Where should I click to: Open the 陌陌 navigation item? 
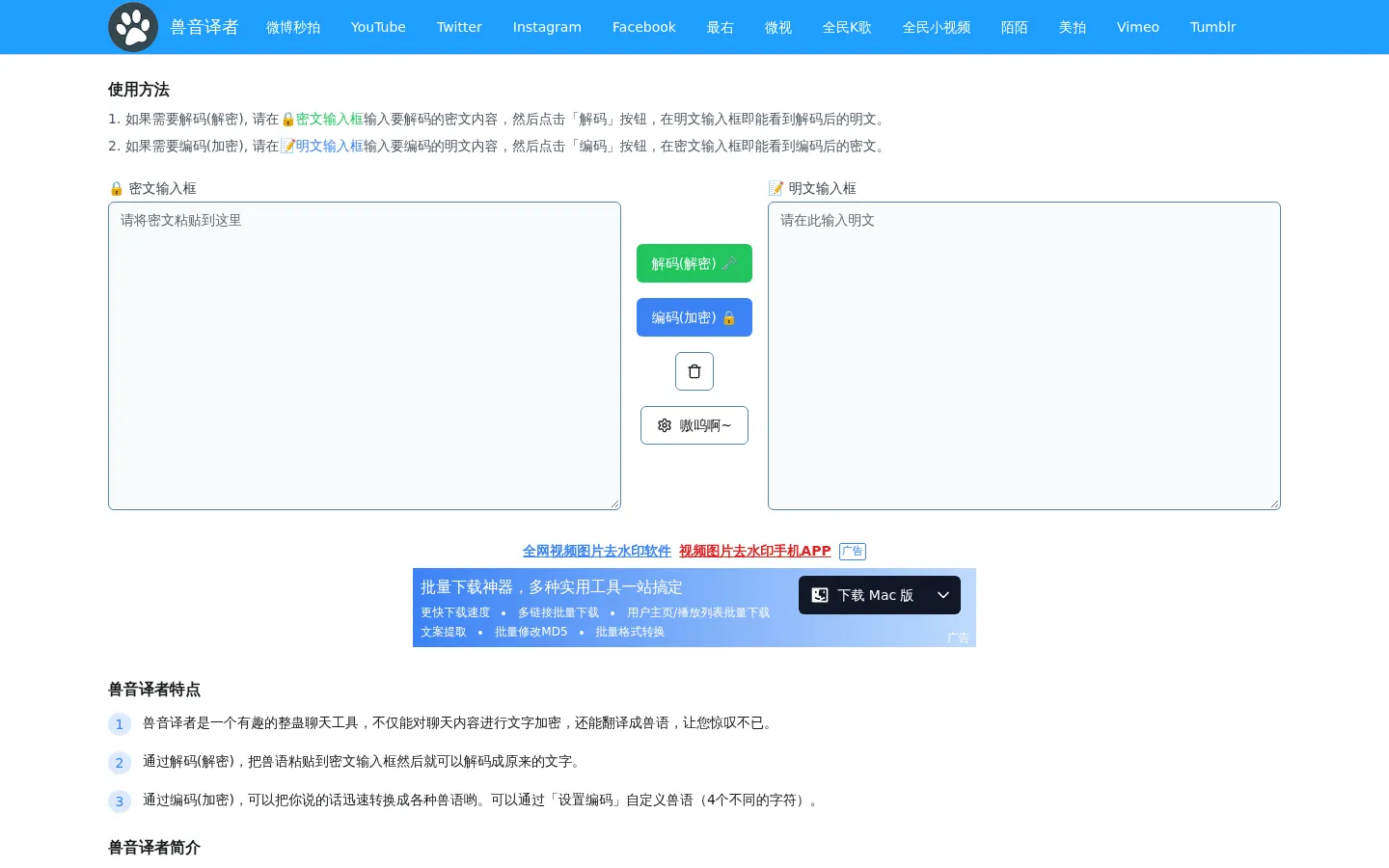(x=1015, y=27)
